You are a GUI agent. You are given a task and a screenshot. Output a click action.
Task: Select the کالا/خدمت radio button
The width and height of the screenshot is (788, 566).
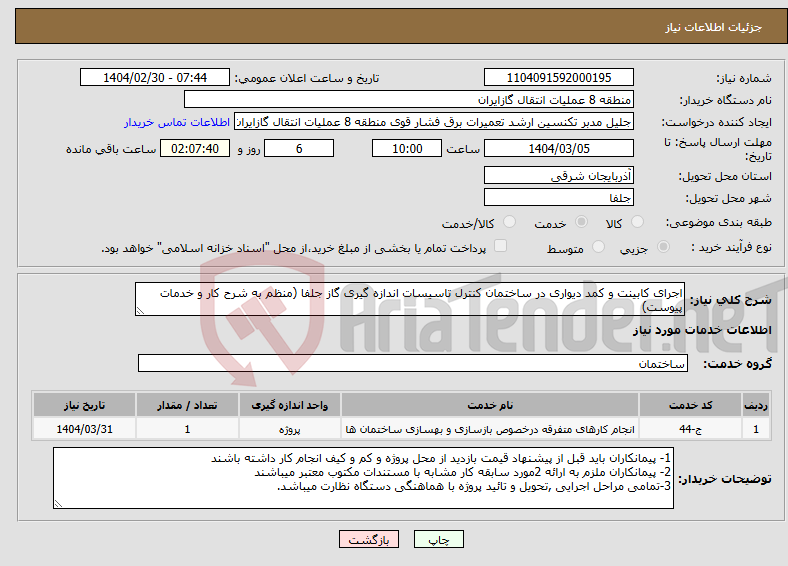point(510,222)
